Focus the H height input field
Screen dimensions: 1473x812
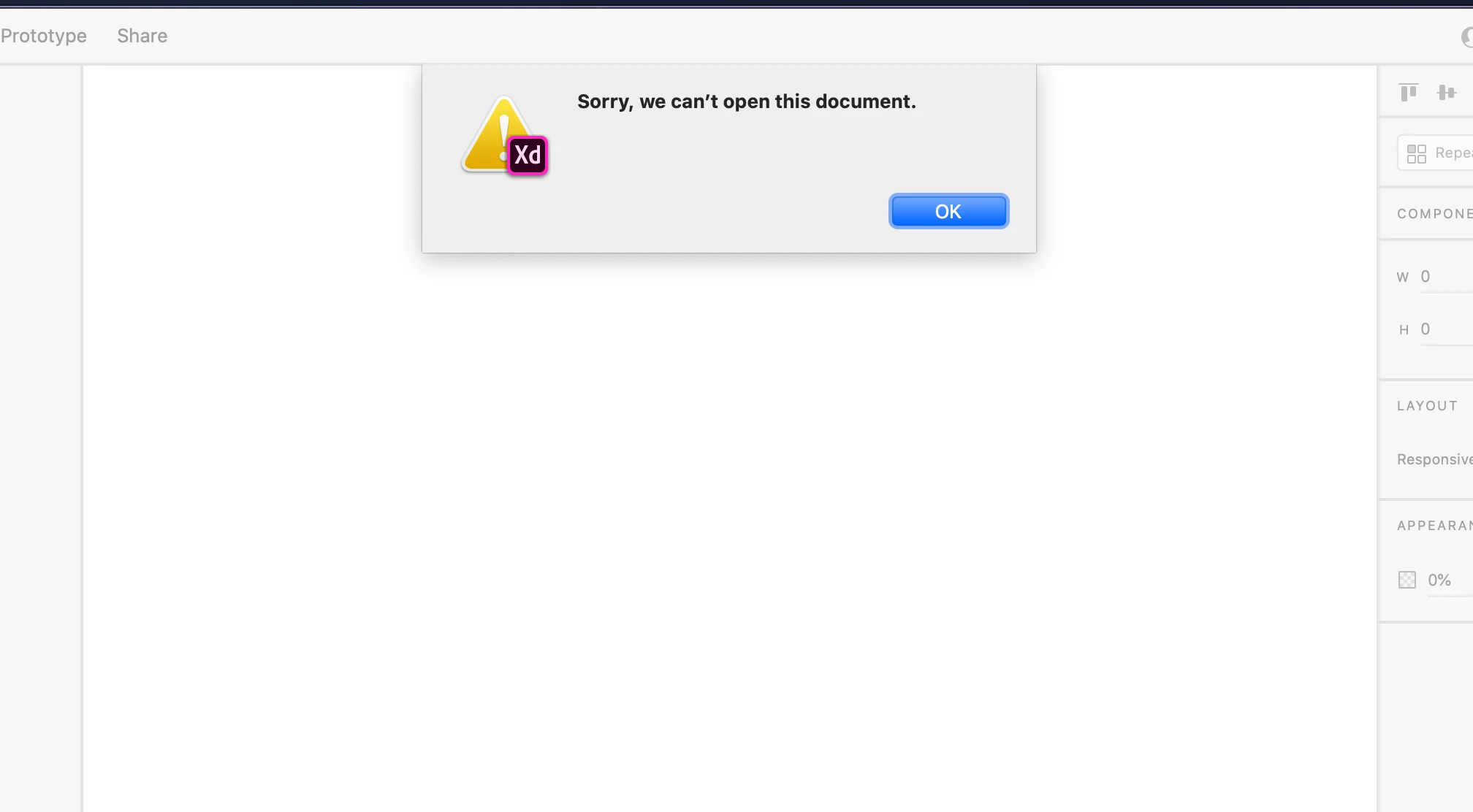(1446, 329)
